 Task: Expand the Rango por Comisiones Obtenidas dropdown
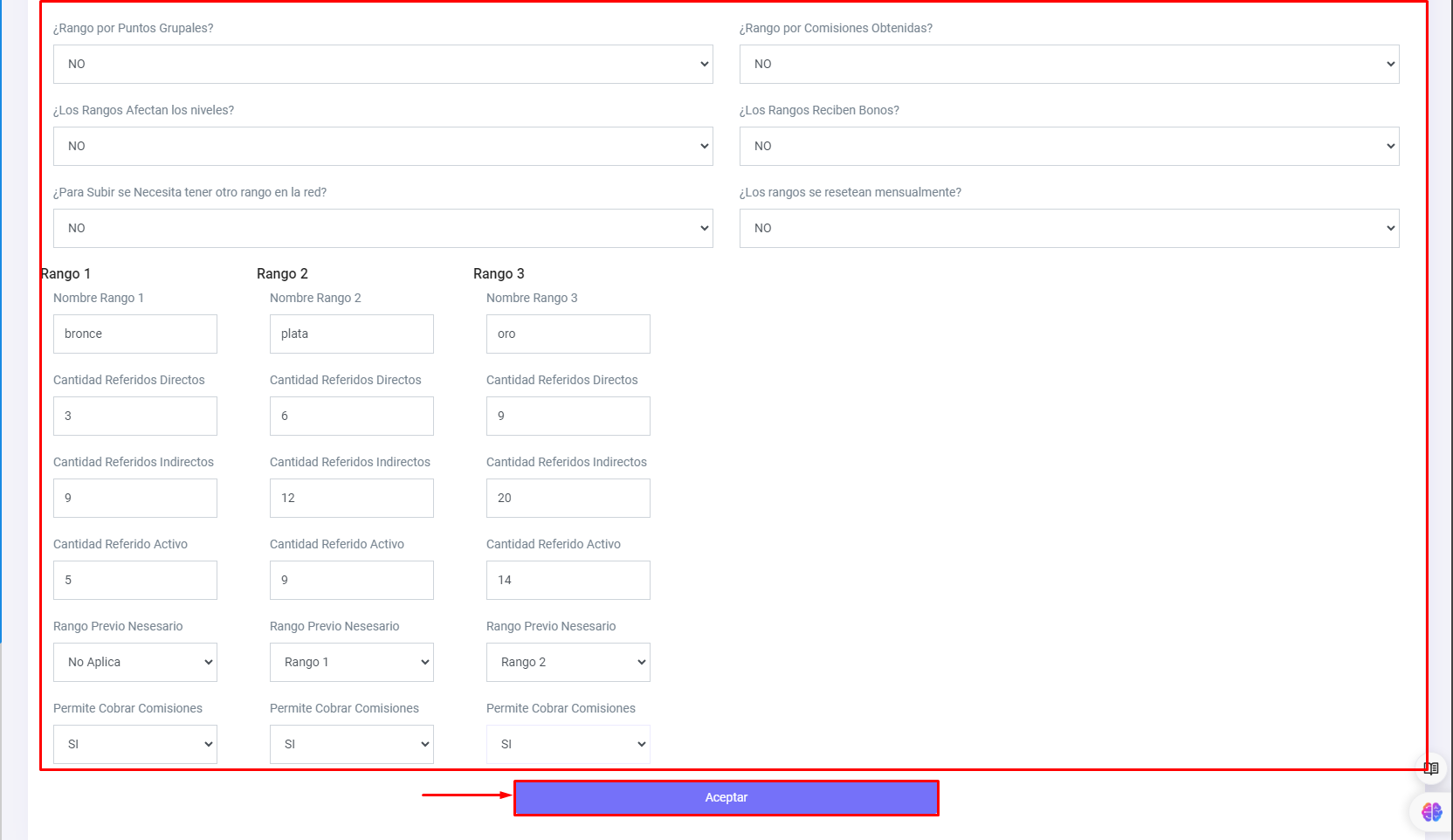[x=1069, y=65]
